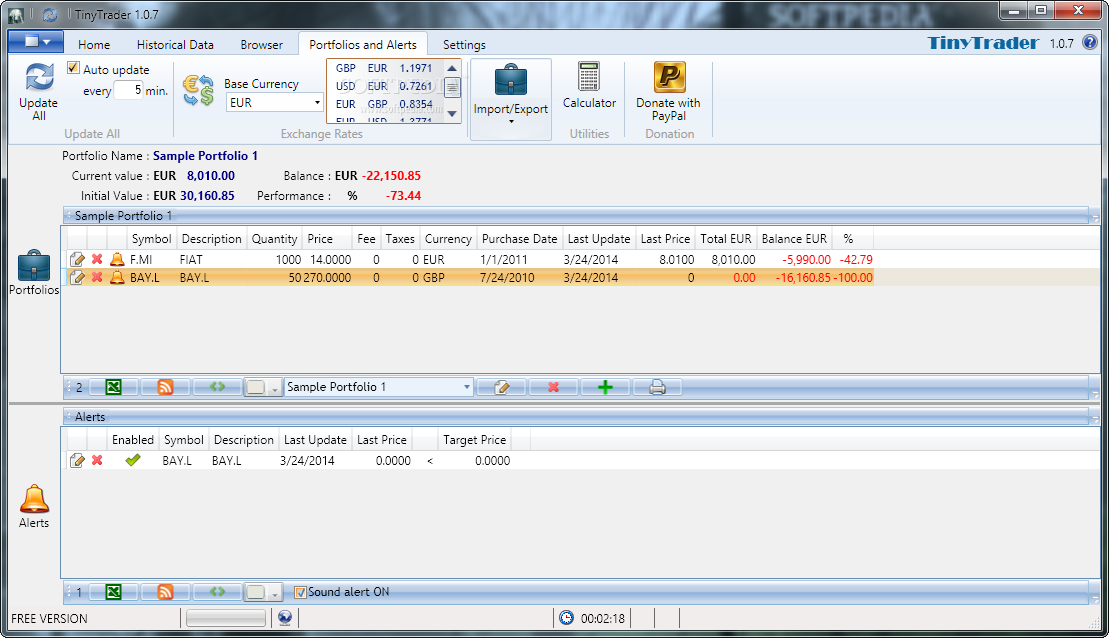Click status bar progress bar
Screen dimensions: 1109x638
click(226, 618)
